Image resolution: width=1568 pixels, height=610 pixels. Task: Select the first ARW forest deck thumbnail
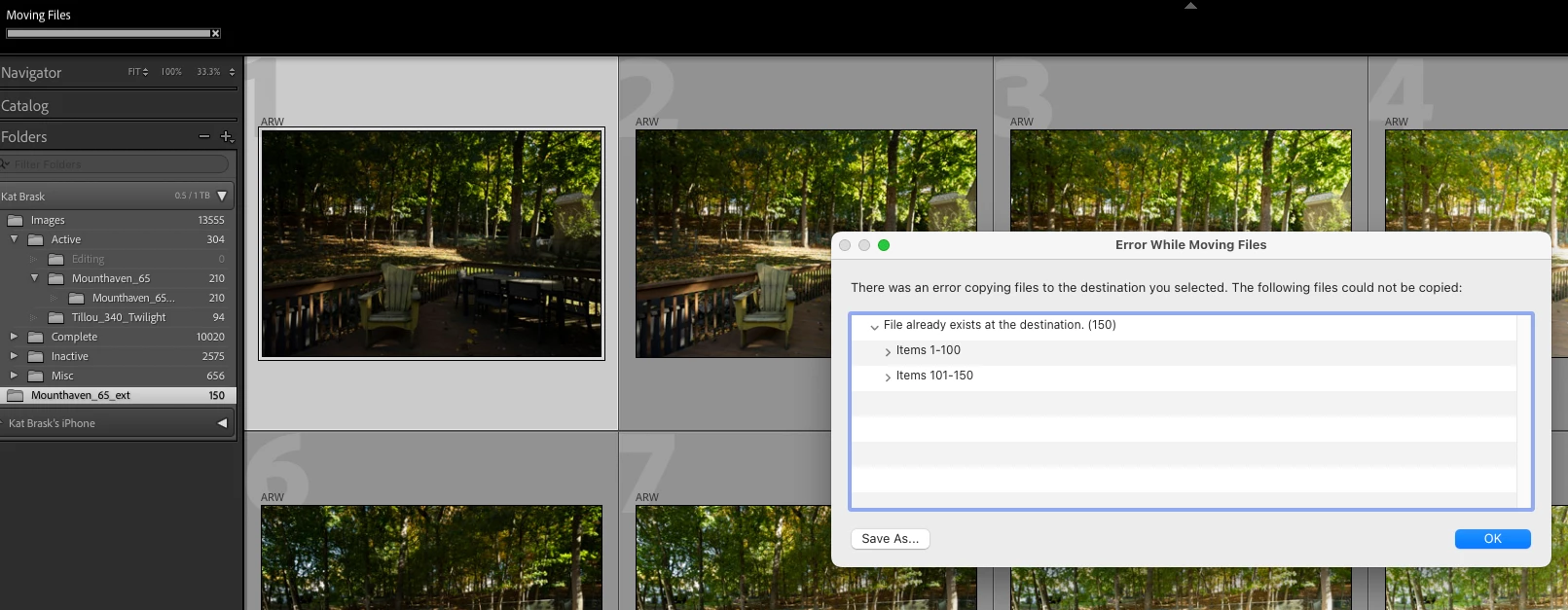431,243
